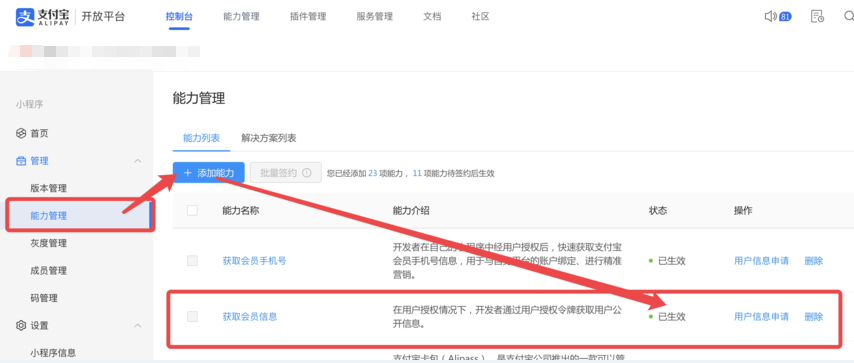The width and height of the screenshot is (854, 363).
Task: Click 已生效 status in 获取会员信息 row
Action: pyautogui.click(x=672, y=316)
